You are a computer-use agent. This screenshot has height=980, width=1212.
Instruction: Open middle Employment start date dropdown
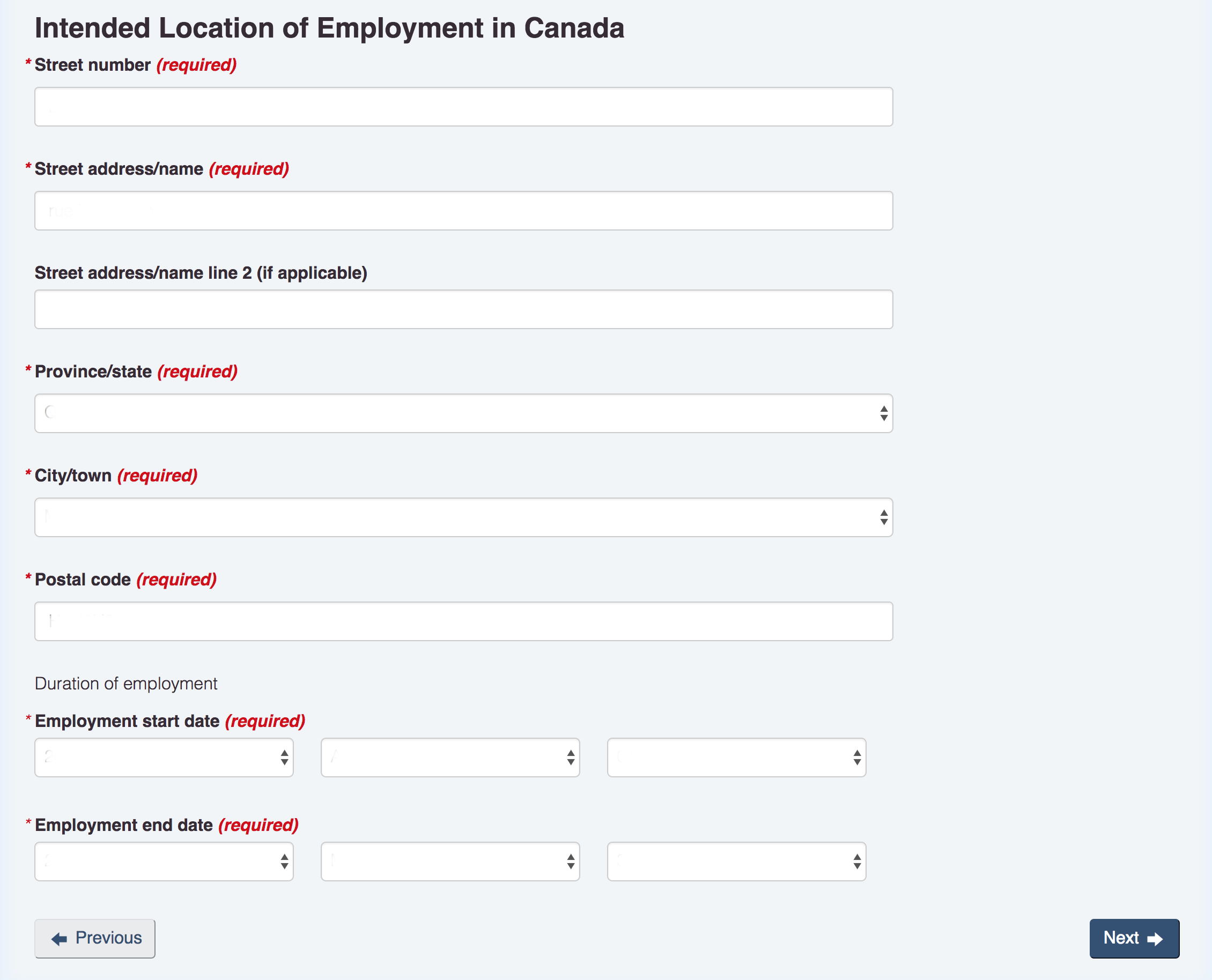click(x=450, y=758)
